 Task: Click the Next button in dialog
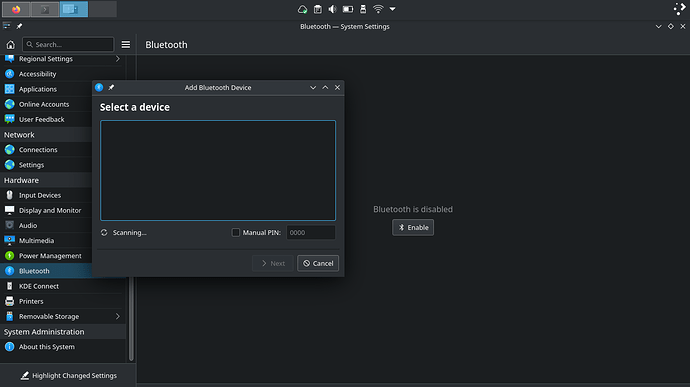[x=273, y=263]
